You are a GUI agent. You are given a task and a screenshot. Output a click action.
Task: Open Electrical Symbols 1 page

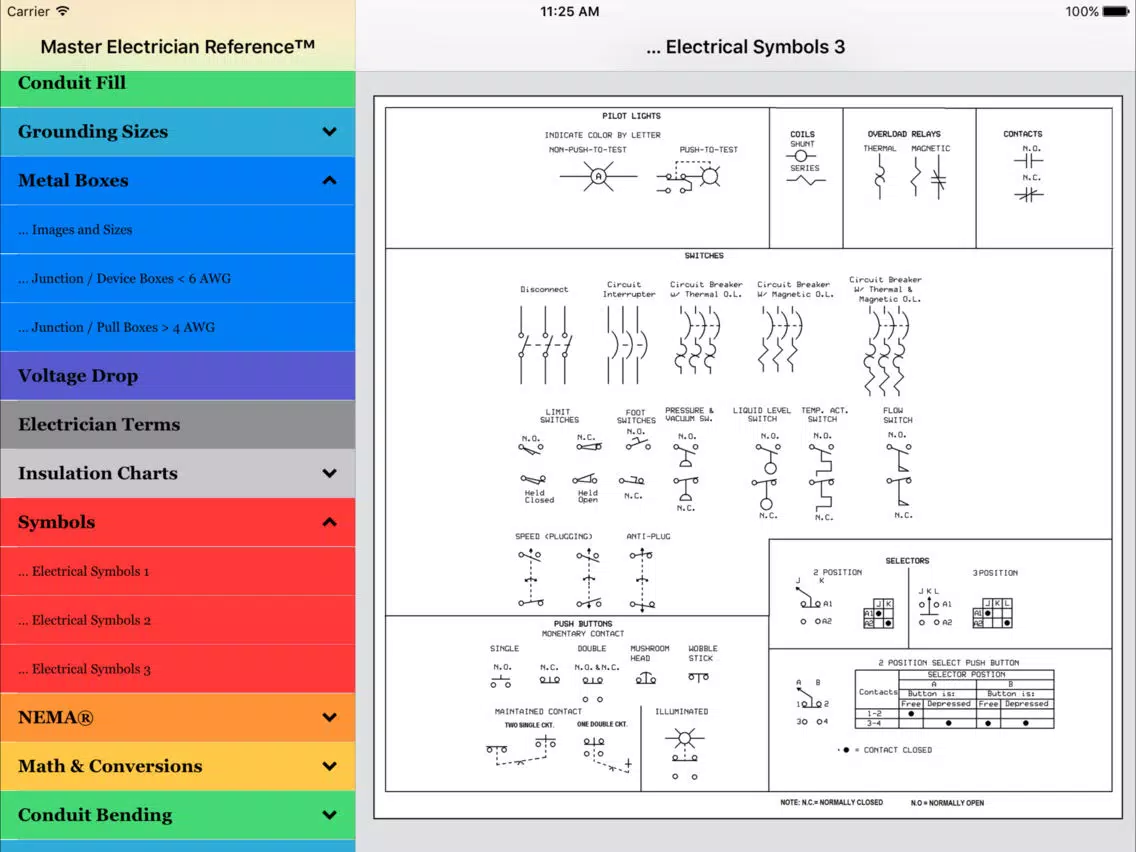pos(178,572)
